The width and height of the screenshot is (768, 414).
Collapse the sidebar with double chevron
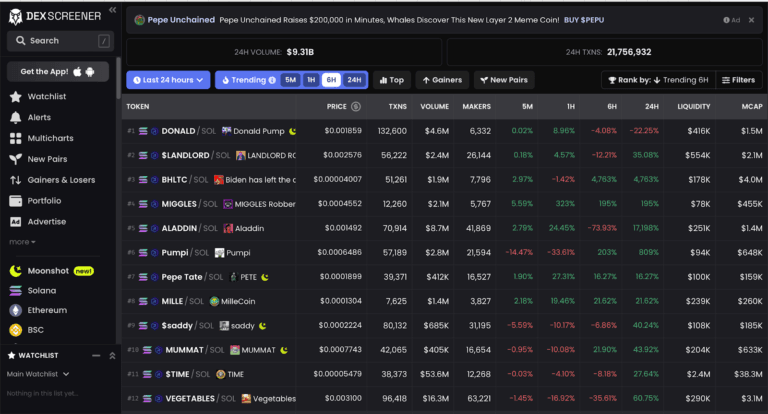112,10
